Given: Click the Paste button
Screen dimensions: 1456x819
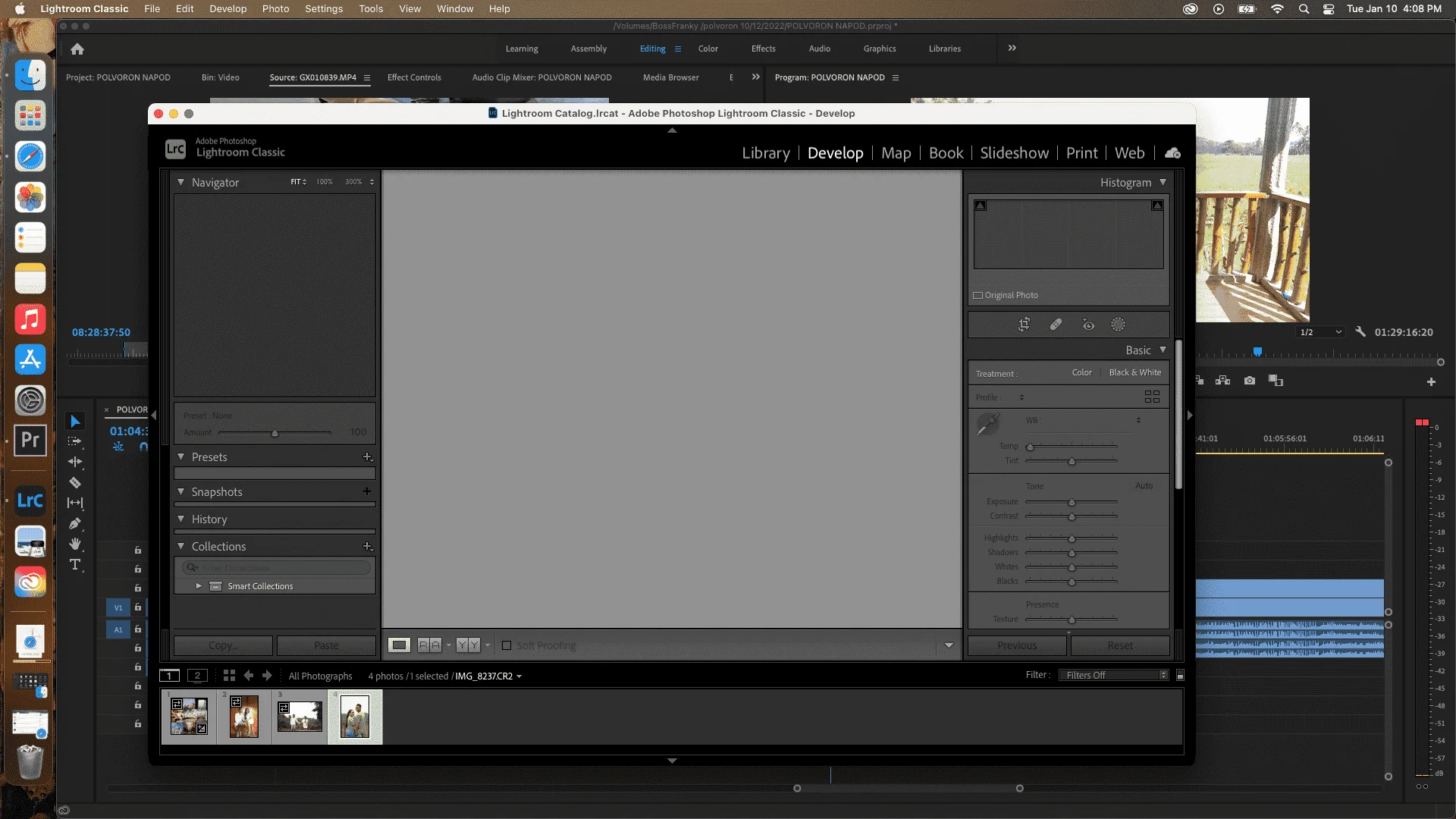Looking at the screenshot, I should 326,645.
